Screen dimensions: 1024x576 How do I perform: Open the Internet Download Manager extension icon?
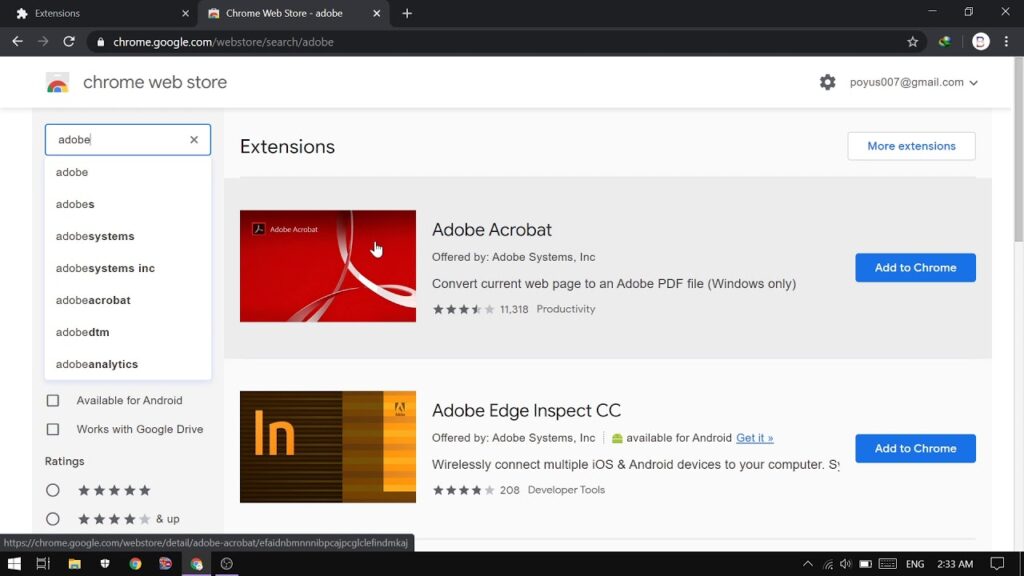point(944,42)
